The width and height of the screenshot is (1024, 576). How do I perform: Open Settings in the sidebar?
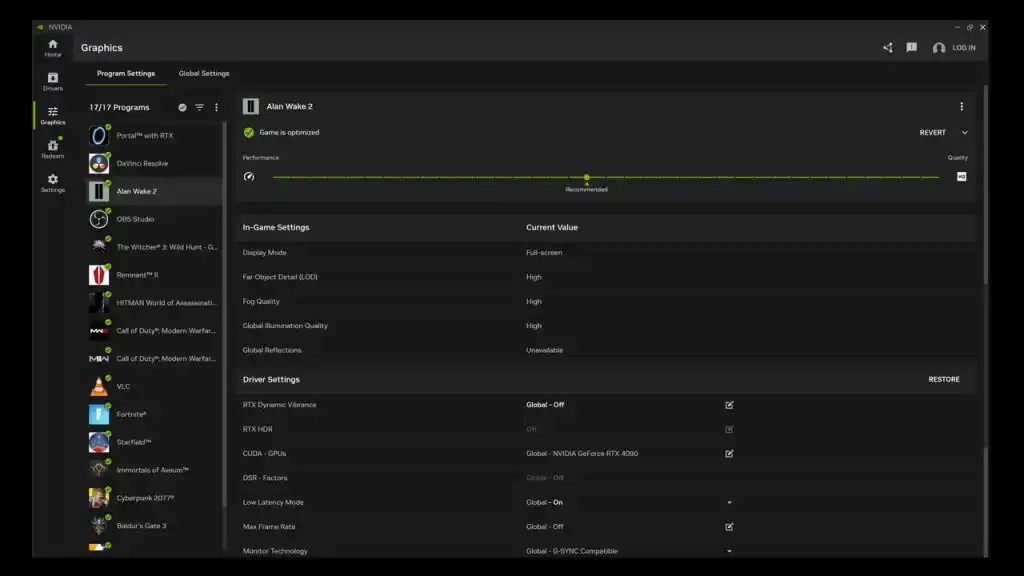[x=53, y=183]
